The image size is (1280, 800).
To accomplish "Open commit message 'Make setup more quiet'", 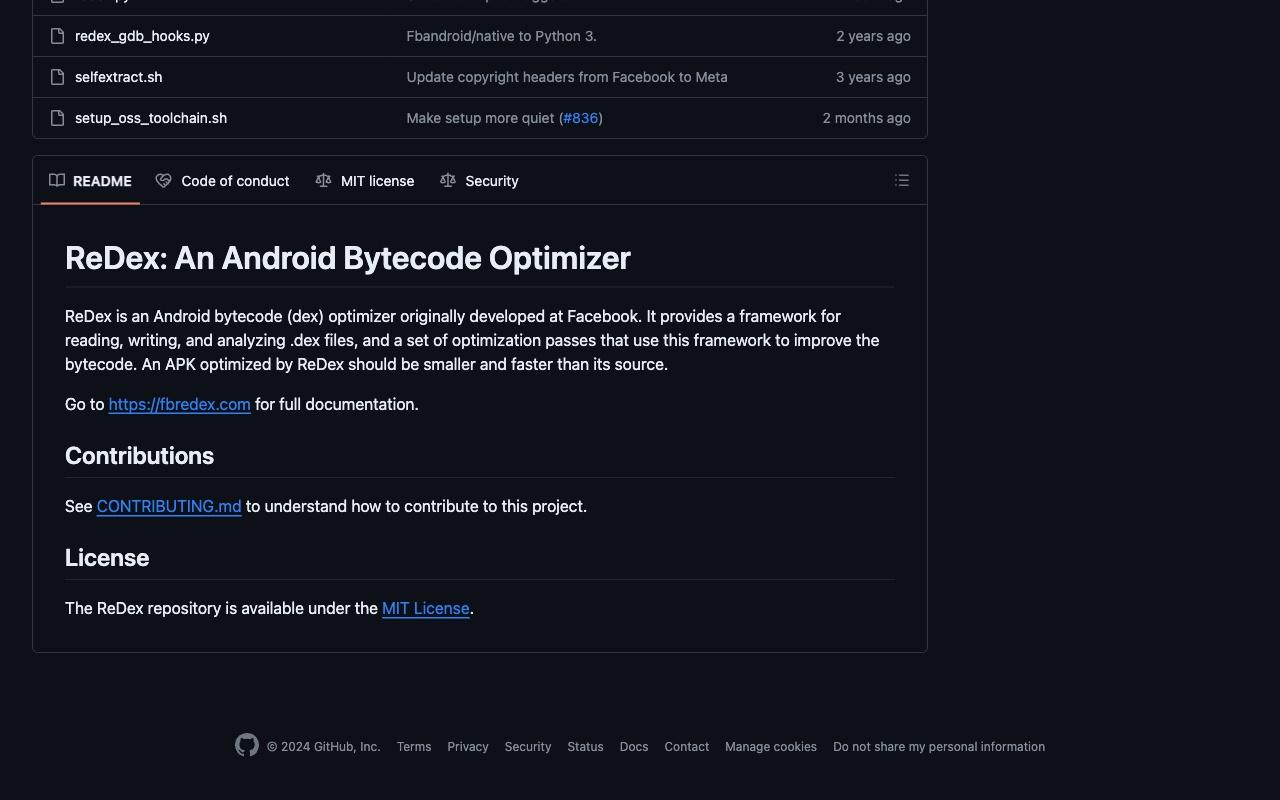I will point(480,118).
